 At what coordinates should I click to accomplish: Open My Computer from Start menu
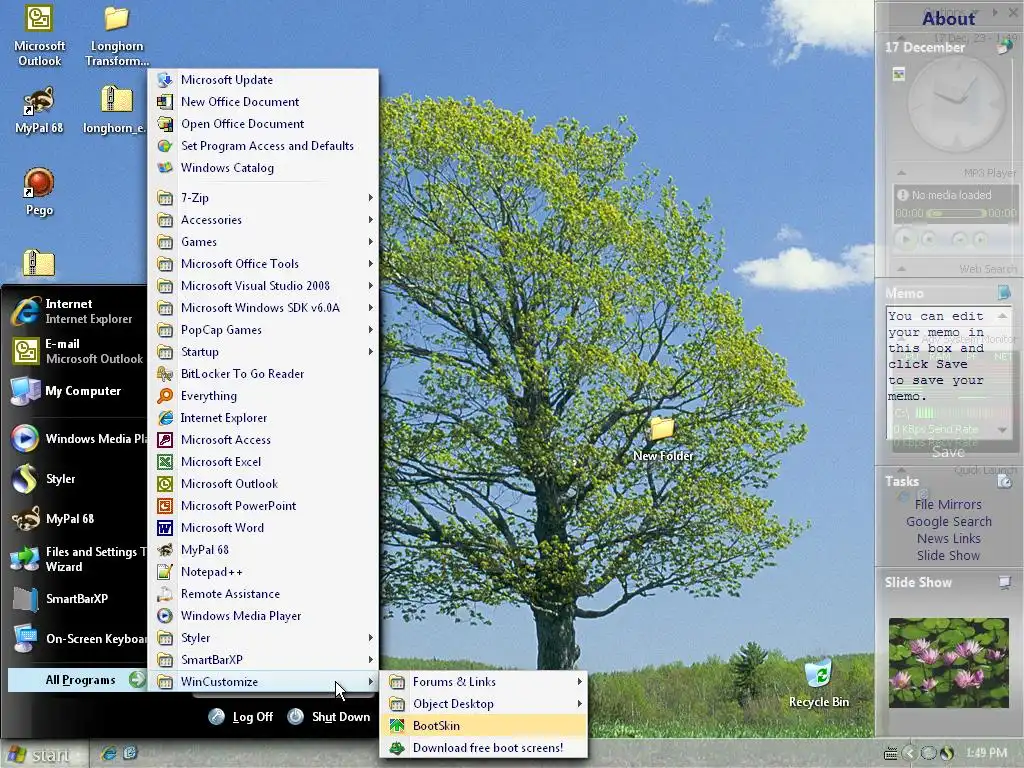(x=75, y=391)
